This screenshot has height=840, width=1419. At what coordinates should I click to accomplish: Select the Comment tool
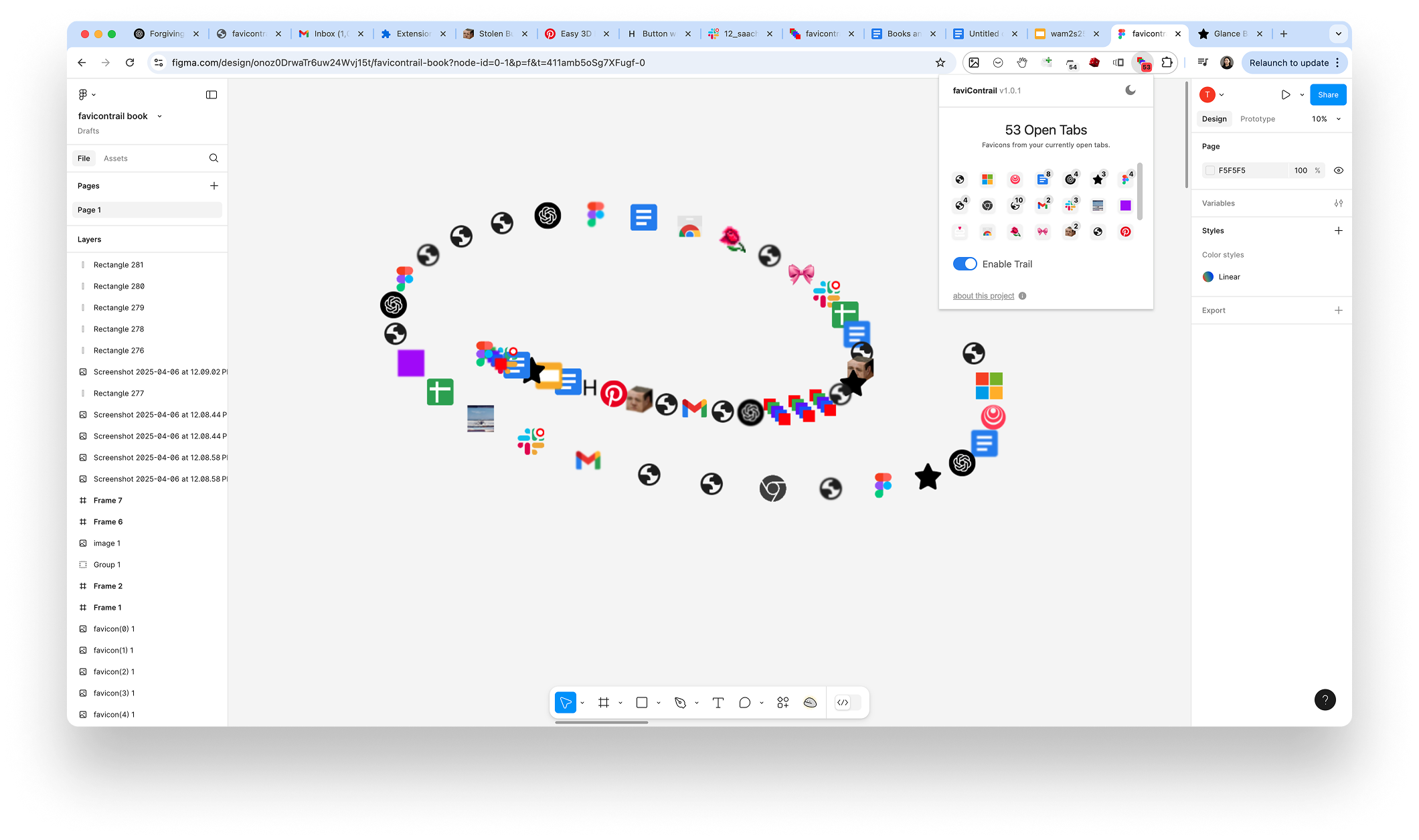click(x=744, y=702)
